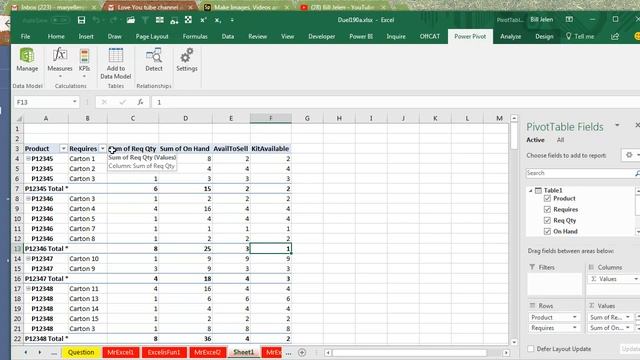Open the Product row field dropdown
Image resolution: width=640 pixels, height=360 pixels.
(x=575, y=317)
